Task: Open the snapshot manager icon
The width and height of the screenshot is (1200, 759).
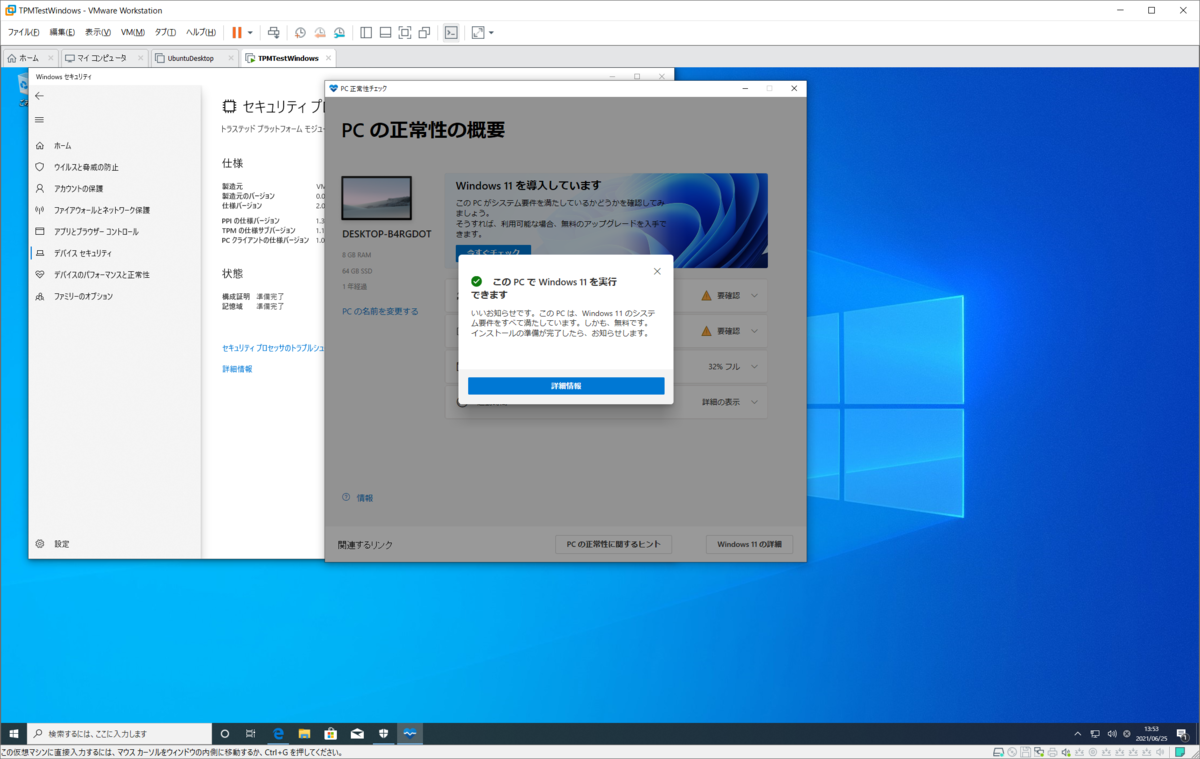Action: pos(340,32)
